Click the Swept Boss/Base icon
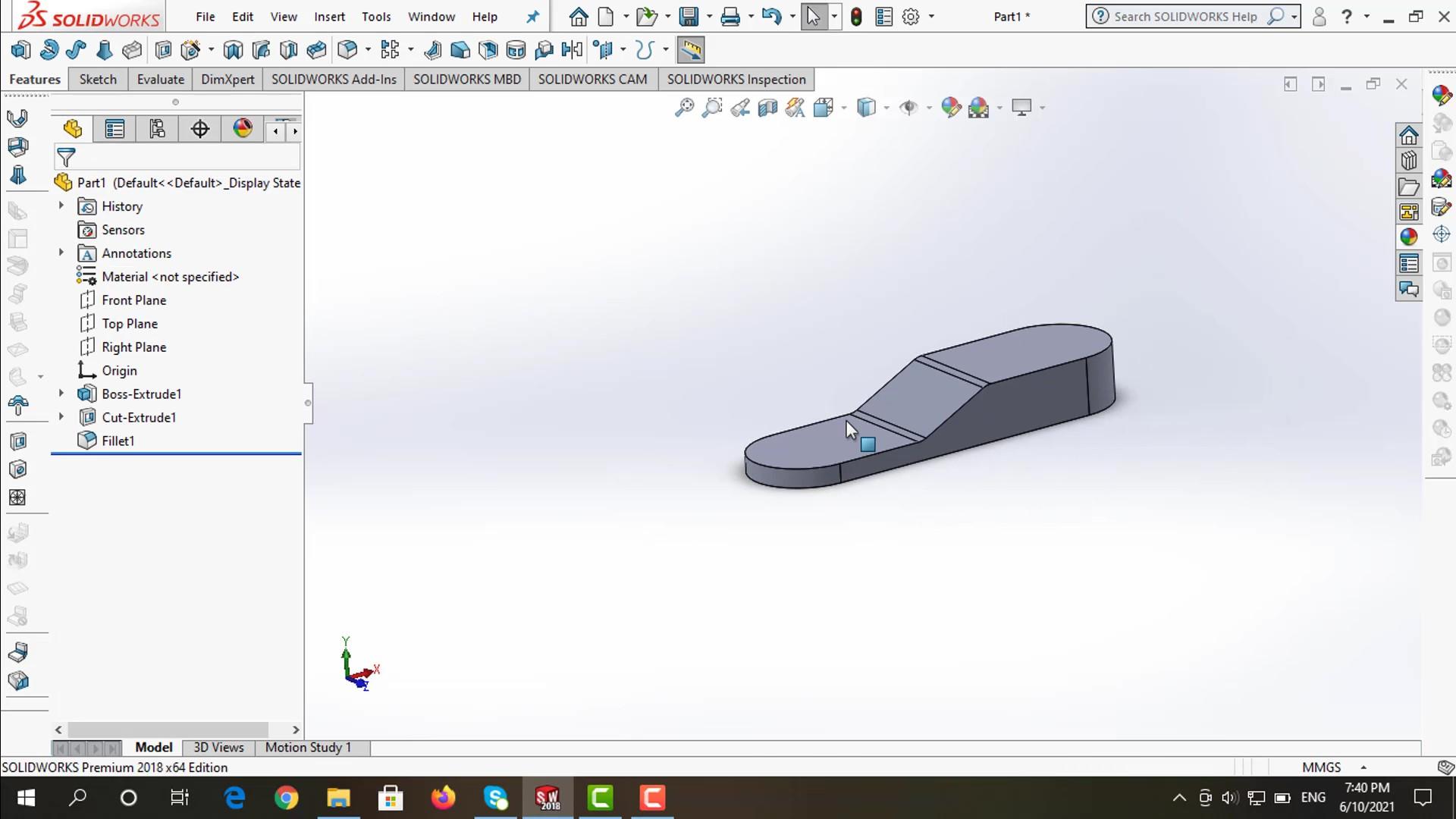Image resolution: width=1456 pixels, height=819 pixels. (x=76, y=50)
